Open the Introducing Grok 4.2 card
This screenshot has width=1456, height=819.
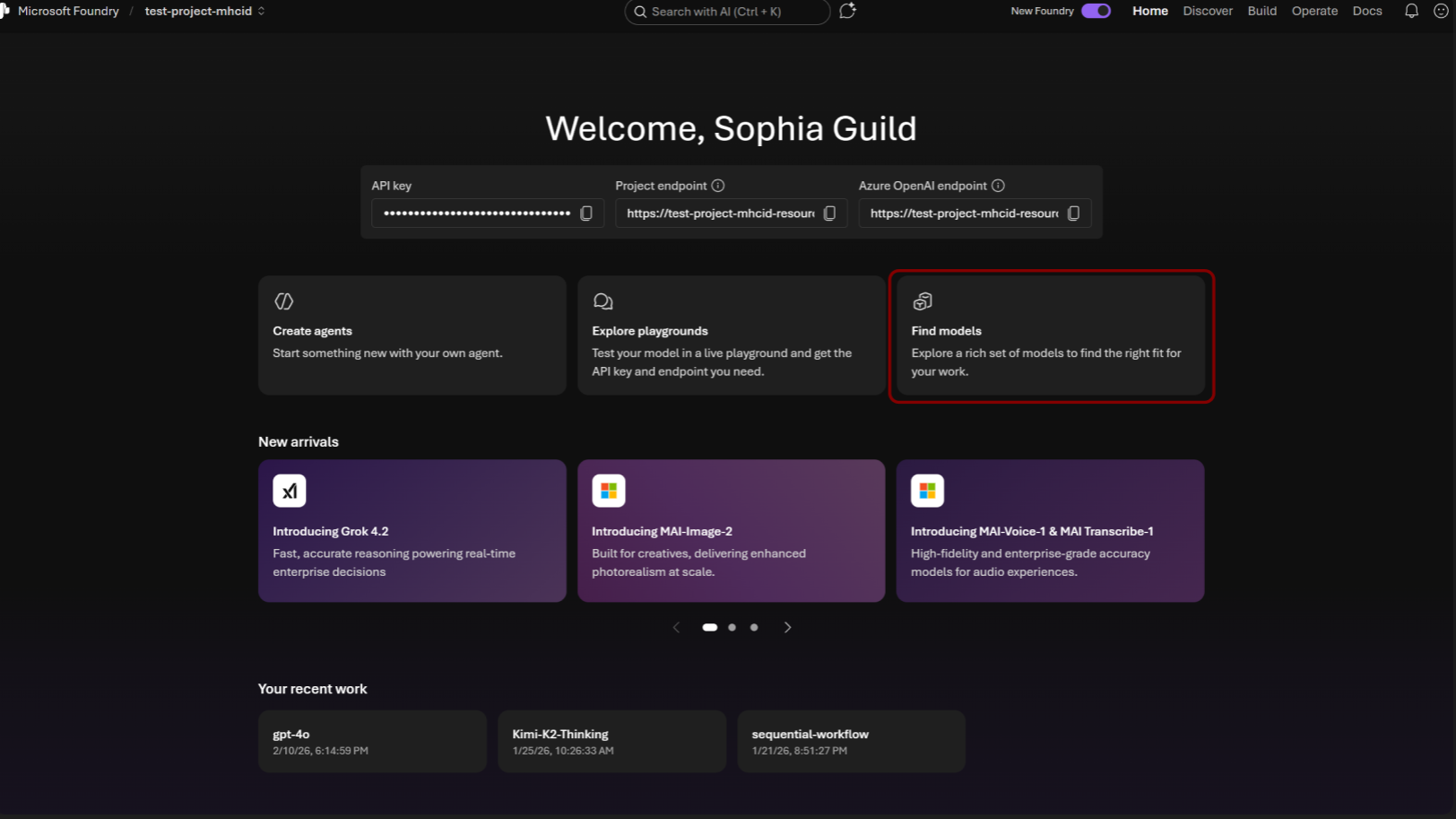point(412,531)
